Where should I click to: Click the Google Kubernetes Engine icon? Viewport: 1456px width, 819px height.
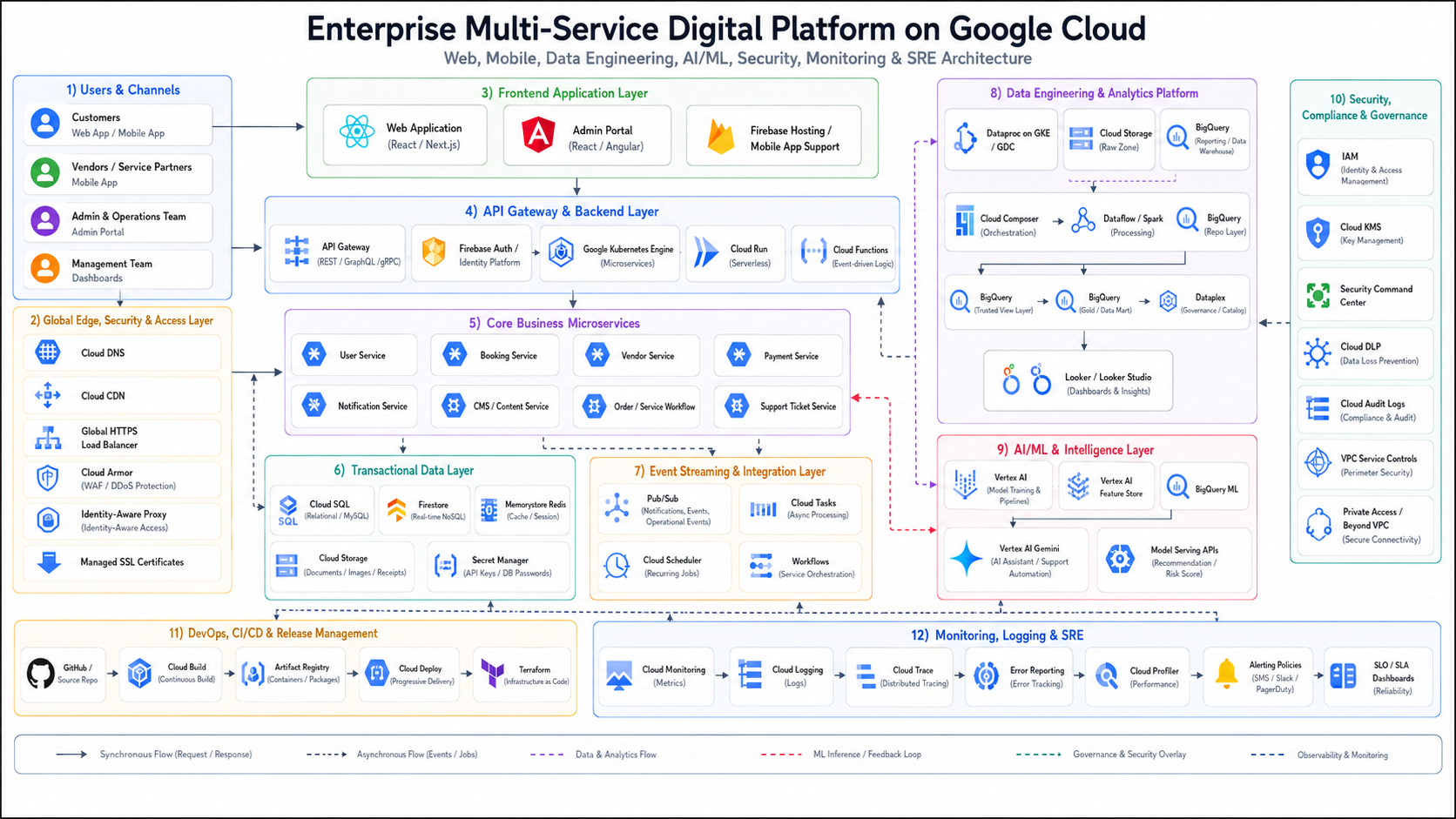[x=561, y=253]
